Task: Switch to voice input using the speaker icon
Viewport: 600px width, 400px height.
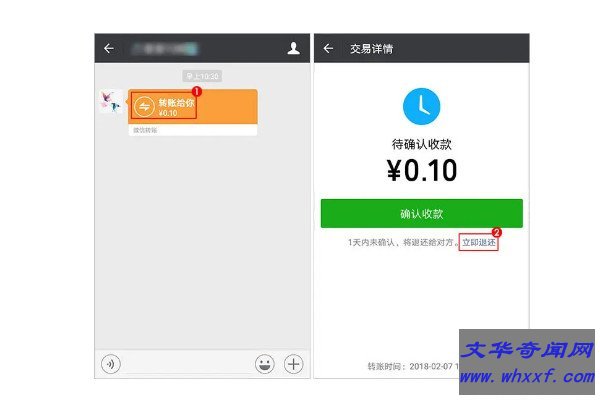Action: 111,364
